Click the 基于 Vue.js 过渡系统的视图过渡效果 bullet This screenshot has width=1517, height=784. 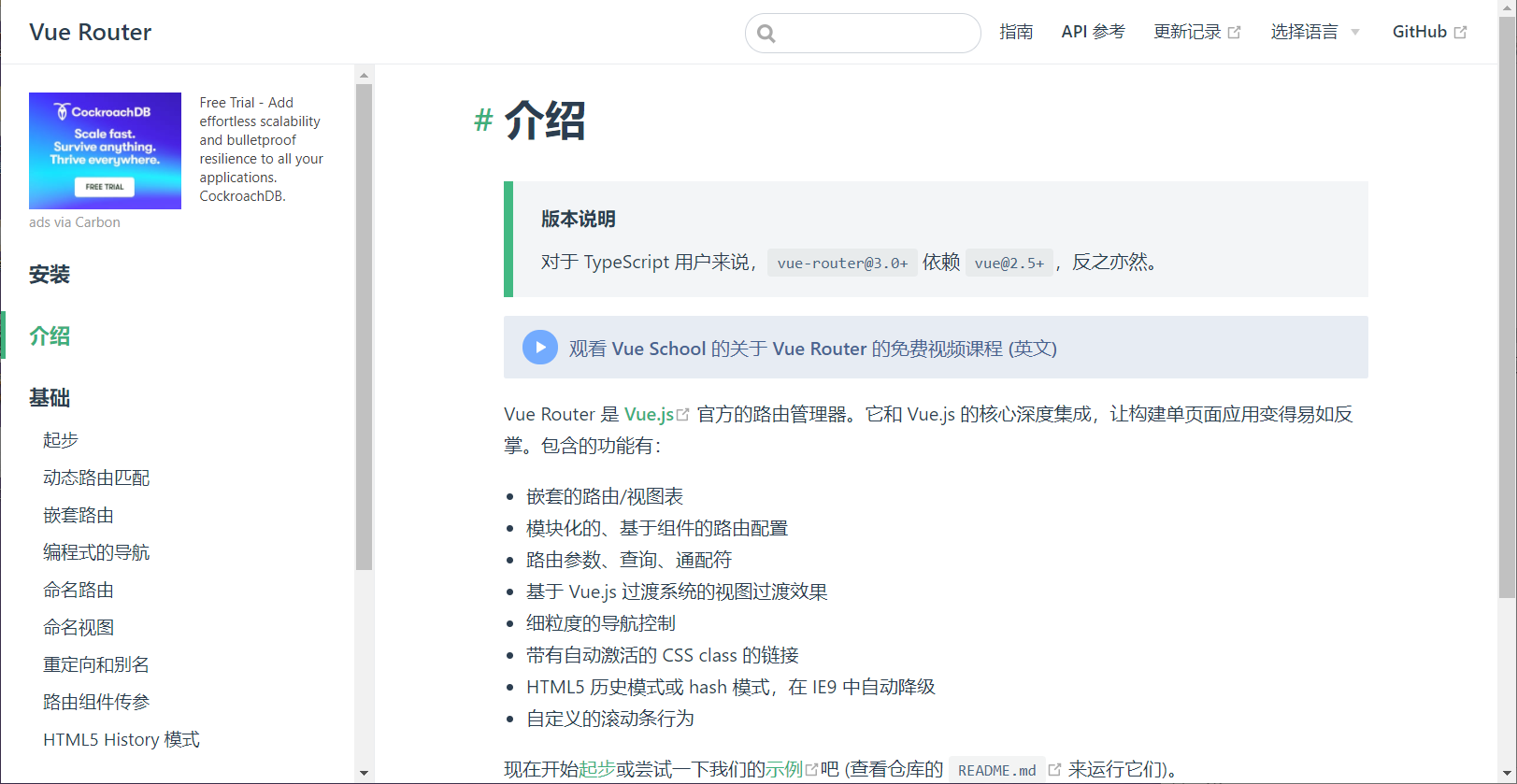coord(677,592)
